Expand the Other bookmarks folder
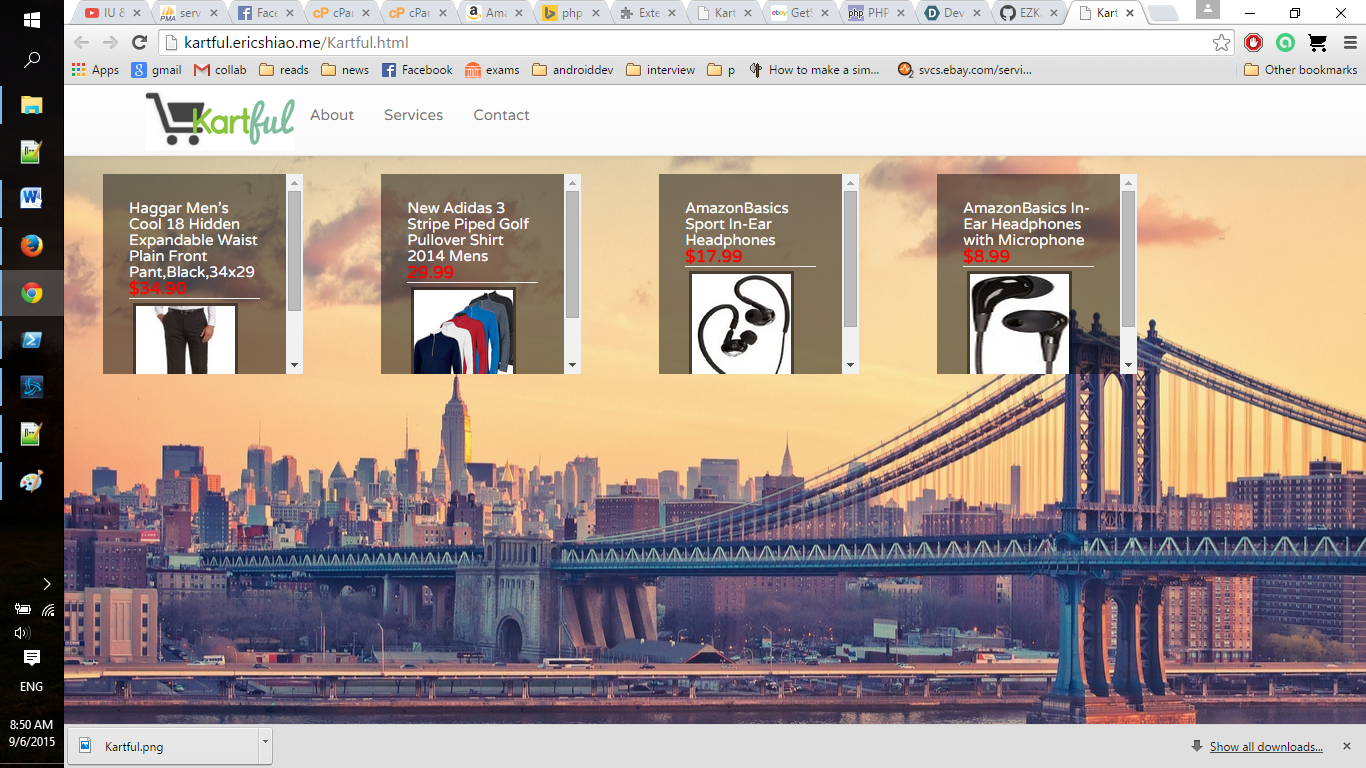Viewport: 1366px width, 768px height. (x=1300, y=70)
